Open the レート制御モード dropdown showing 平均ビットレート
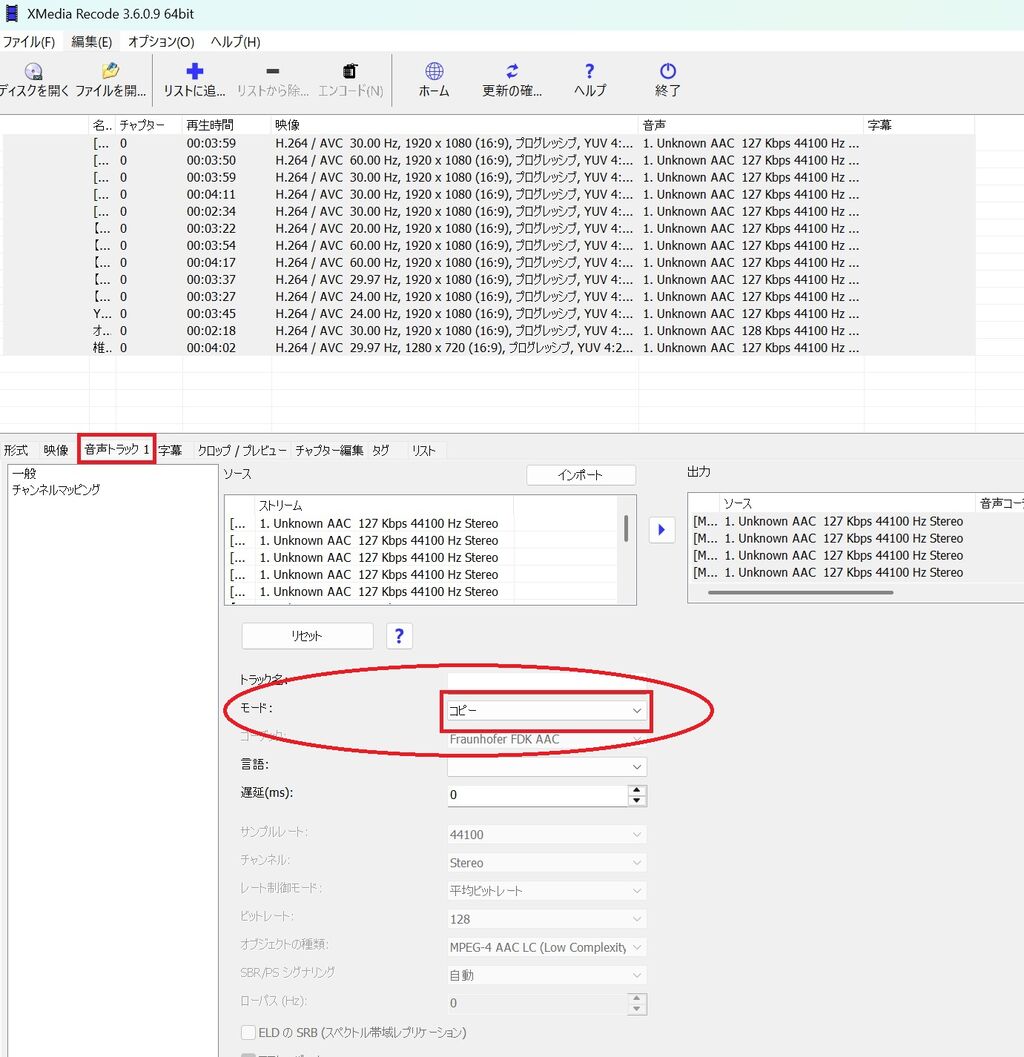Image resolution: width=1024 pixels, height=1057 pixels. tap(547, 890)
